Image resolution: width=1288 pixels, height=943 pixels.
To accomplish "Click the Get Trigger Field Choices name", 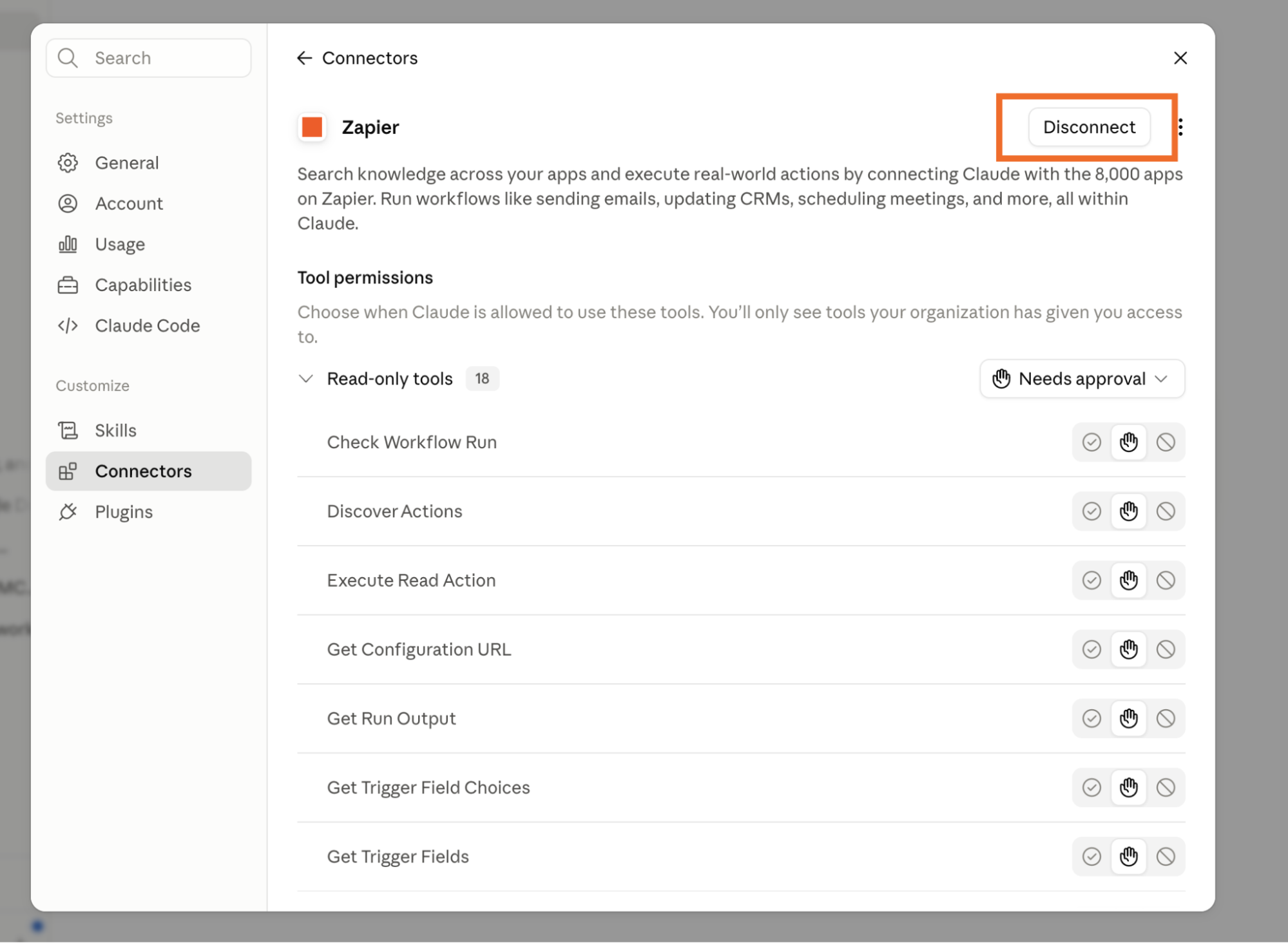I will [428, 787].
